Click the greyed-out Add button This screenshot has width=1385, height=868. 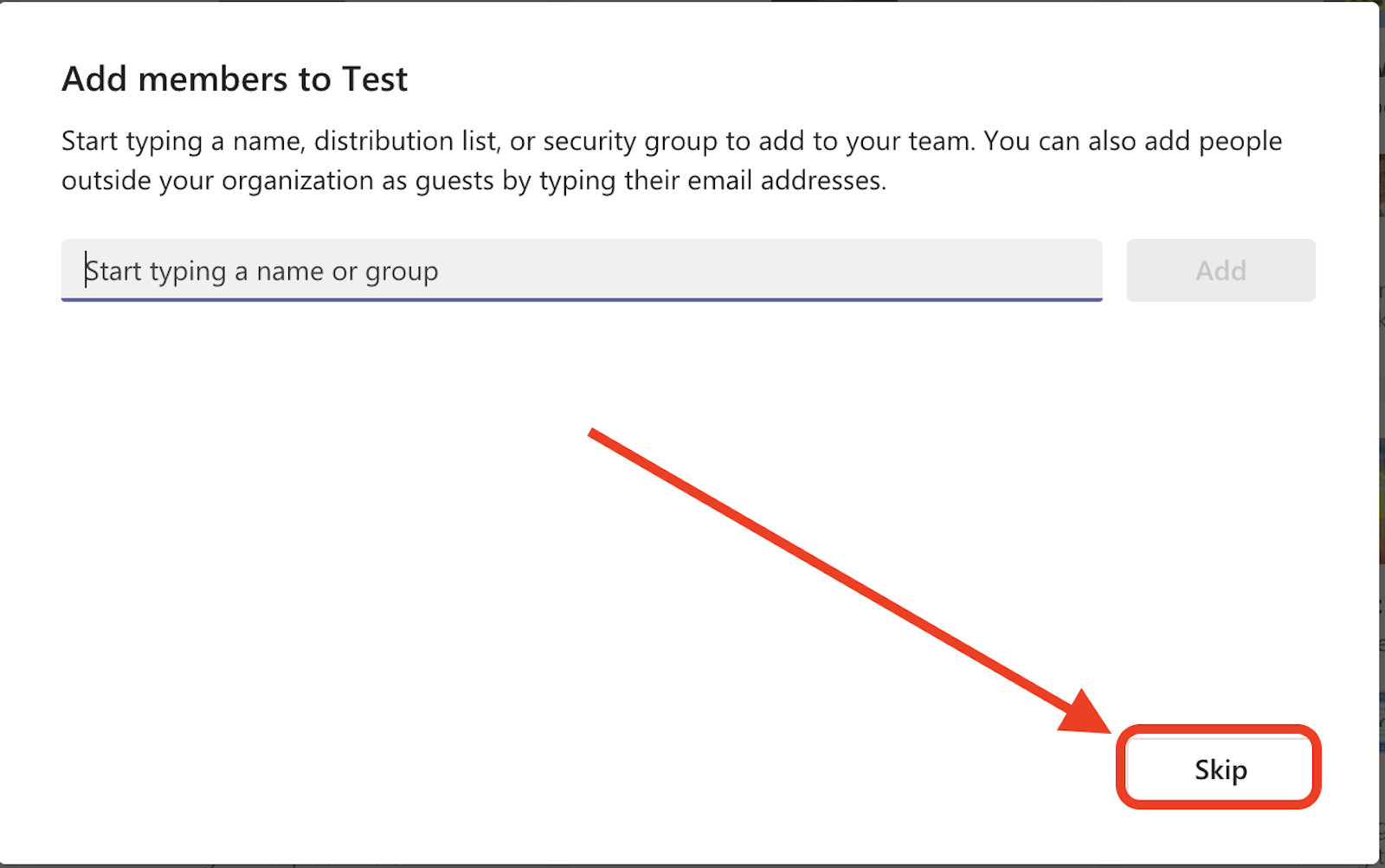pos(1221,270)
